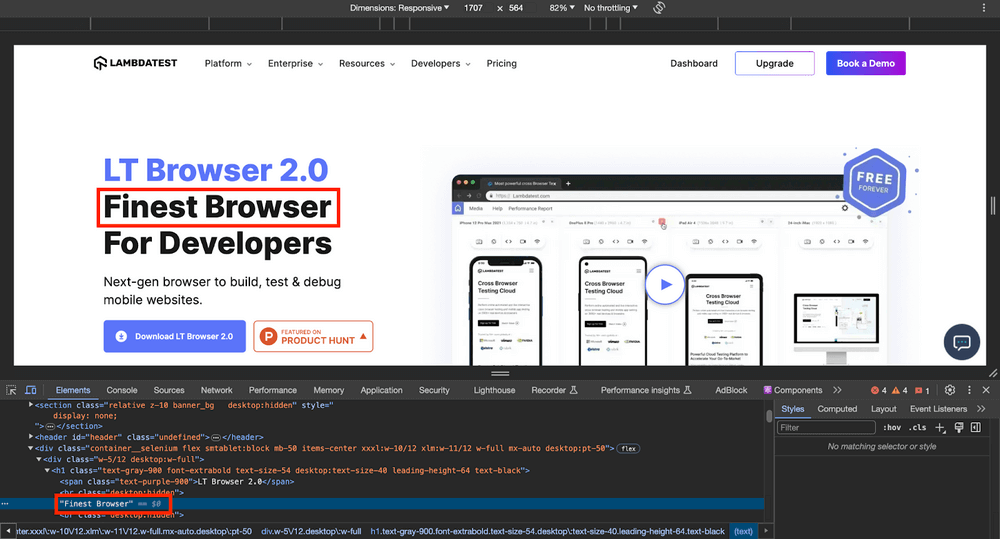This screenshot has width=1000, height=539.
Task: Click the flex badge on container div
Action: point(629,448)
